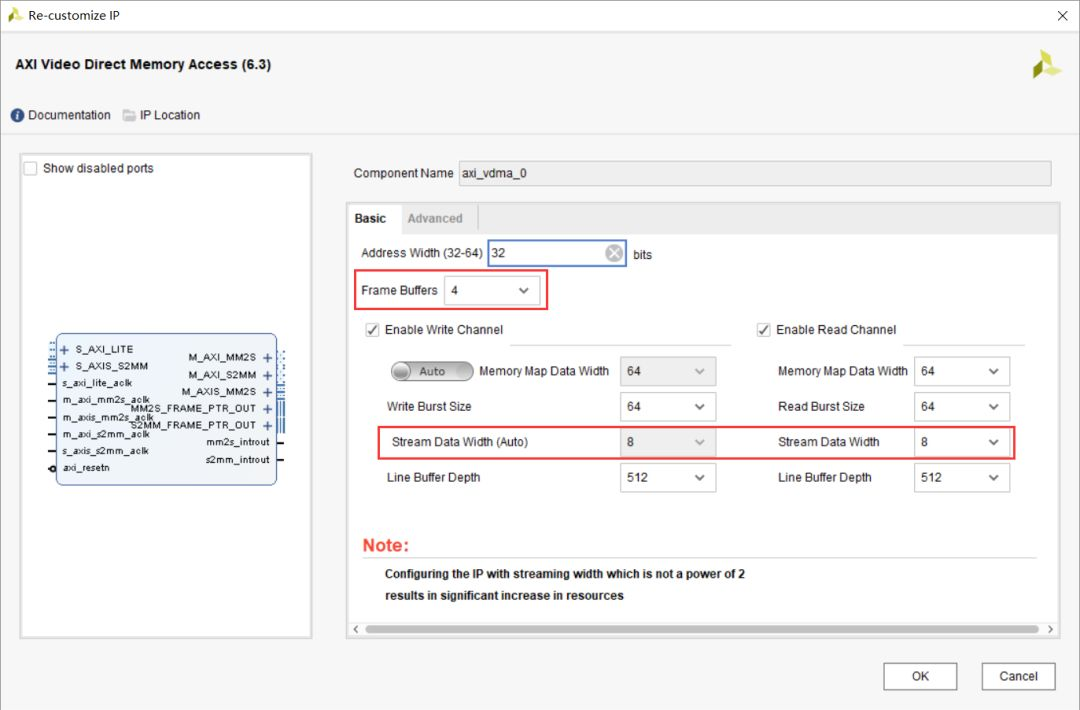The height and width of the screenshot is (710, 1080).
Task: Open the Frame Buffers dropdown
Action: tap(491, 291)
